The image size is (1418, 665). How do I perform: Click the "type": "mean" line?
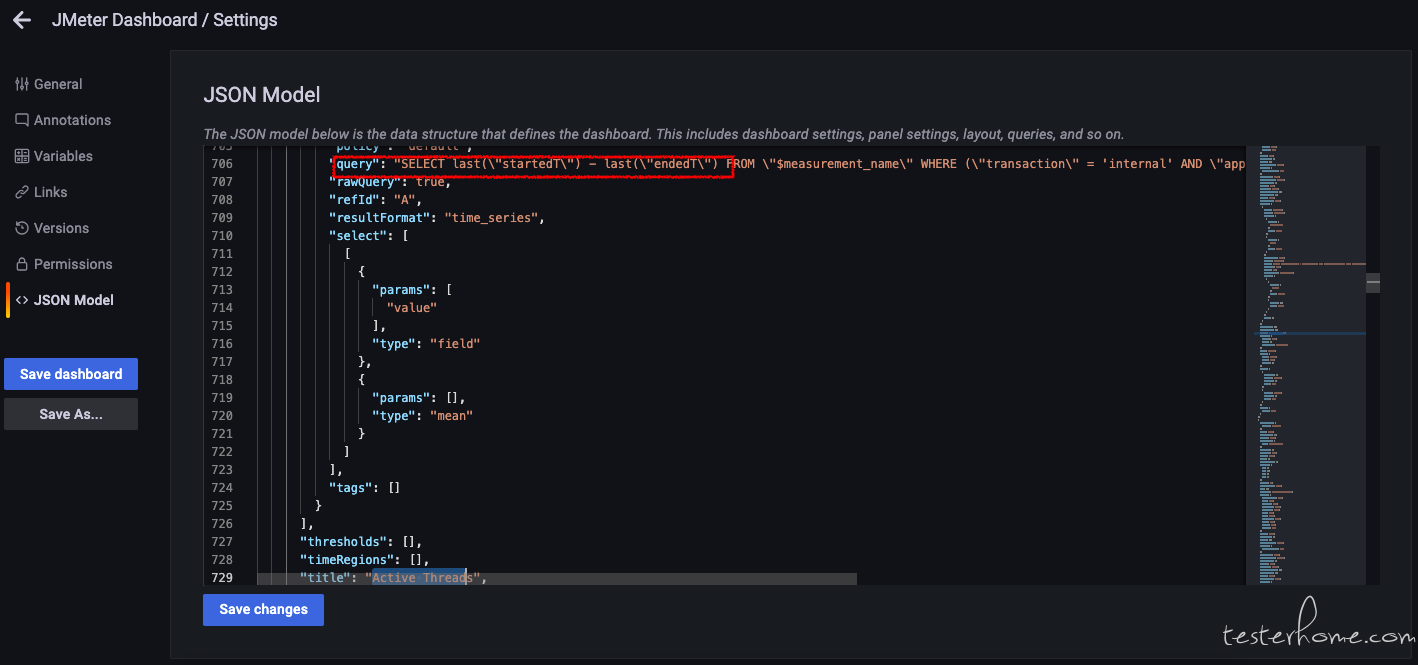coord(422,415)
